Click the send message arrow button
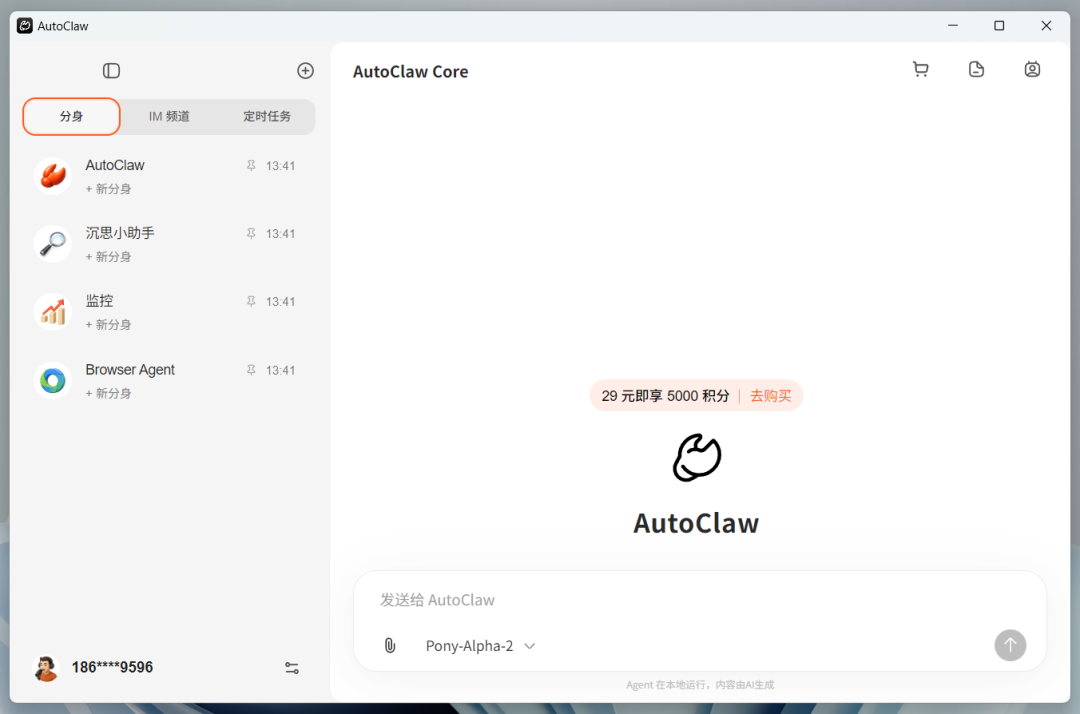Image resolution: width=1080 pixels, height=714 pixels. (x=1010, y=645)
